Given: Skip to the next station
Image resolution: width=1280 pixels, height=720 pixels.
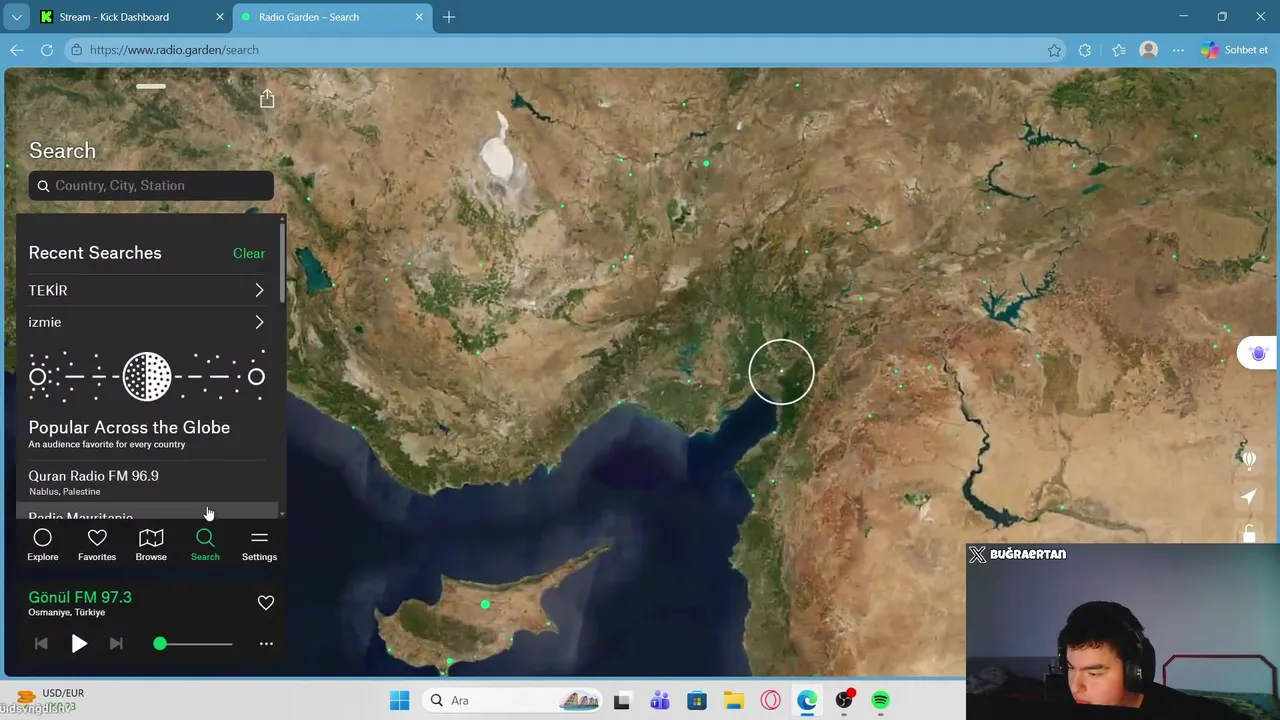Looking at the screenshot, I should click(116, 644).
